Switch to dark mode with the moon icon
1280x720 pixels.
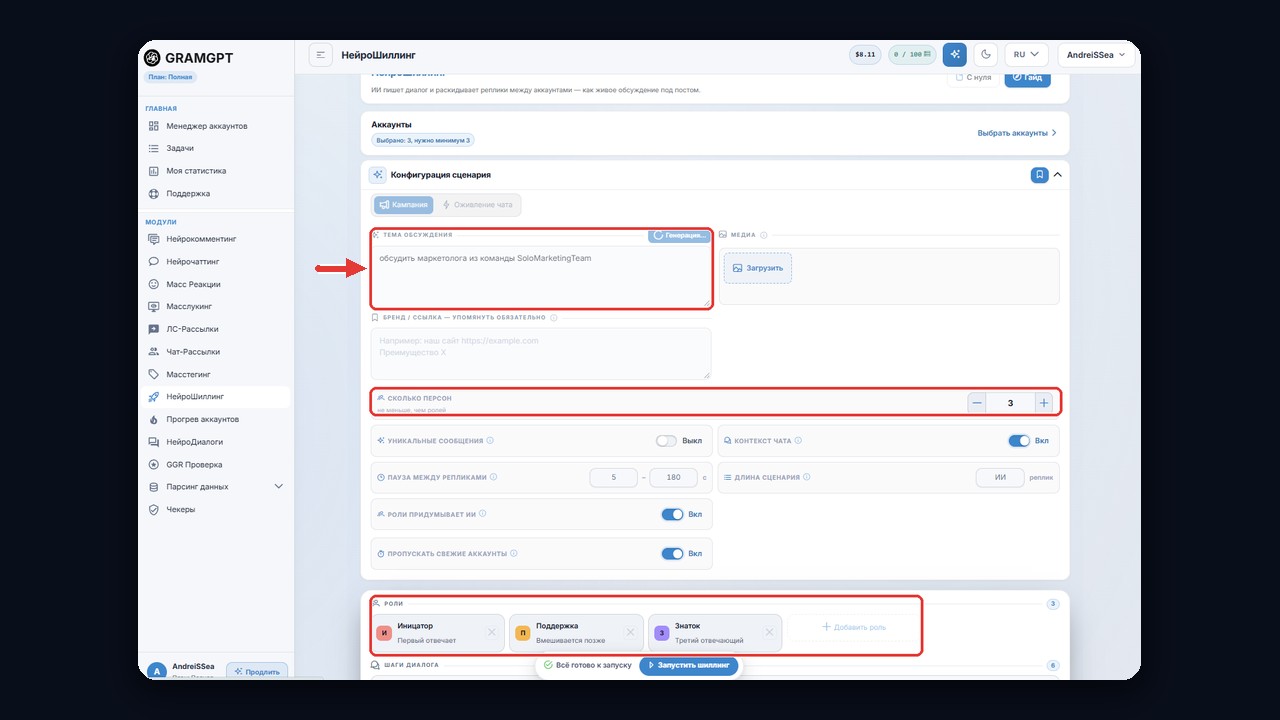[985, 55]
